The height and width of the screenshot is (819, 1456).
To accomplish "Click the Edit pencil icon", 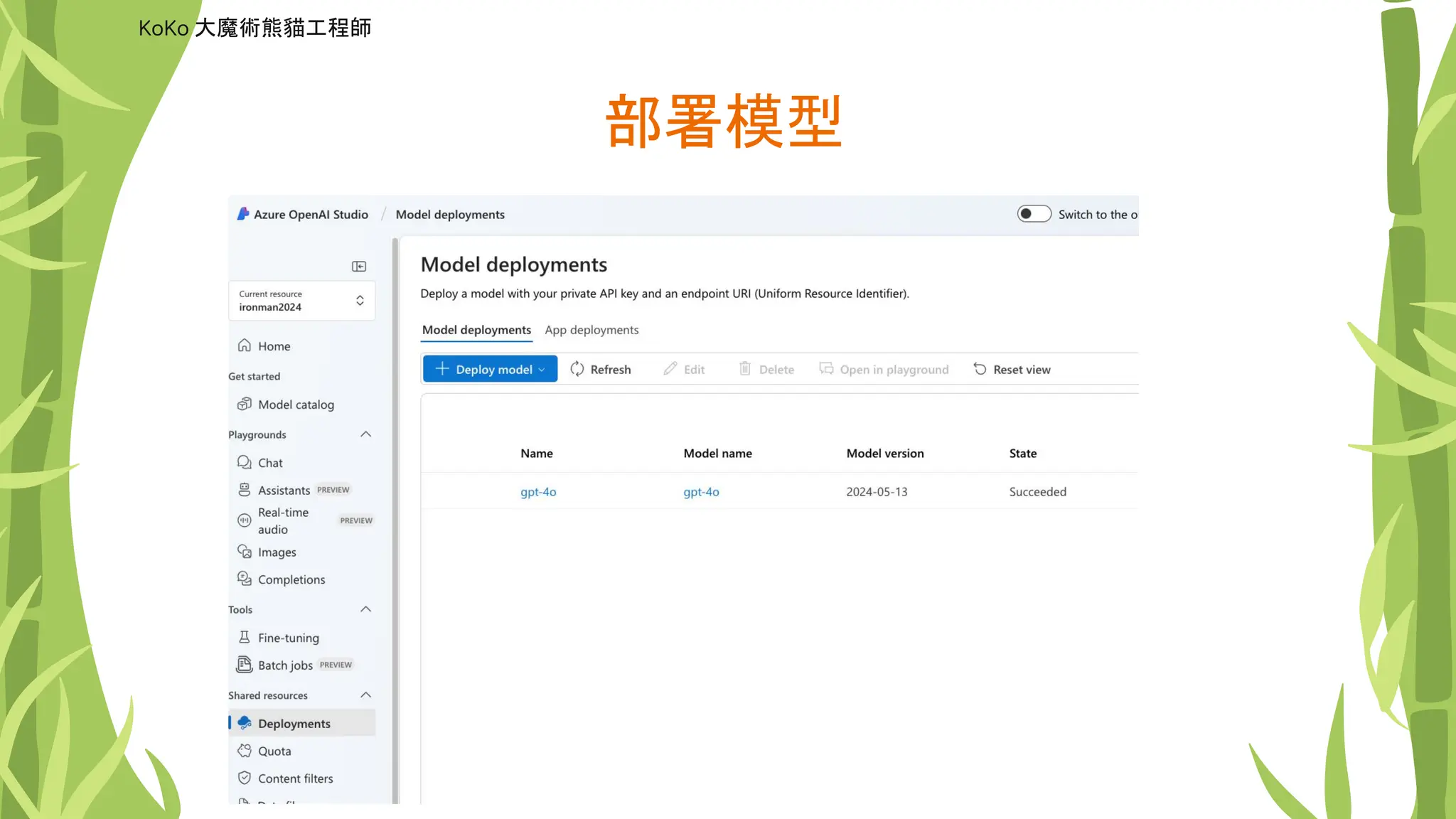I will click(670, 368).
